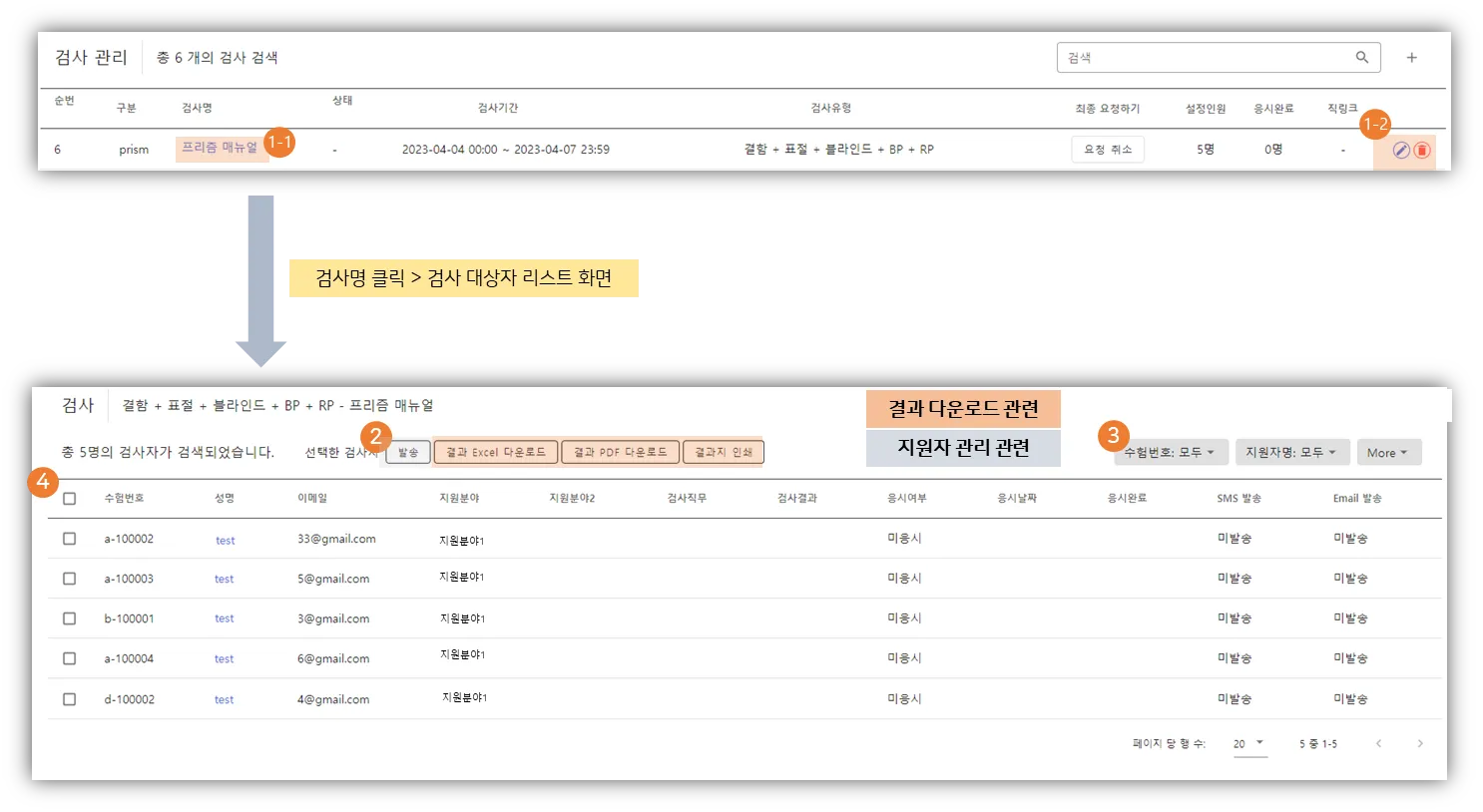Image resolution: width=1483 pixels, height=812 pixels.
Task: Click the 이메일 column header
Action: click(x=312, y=499)
